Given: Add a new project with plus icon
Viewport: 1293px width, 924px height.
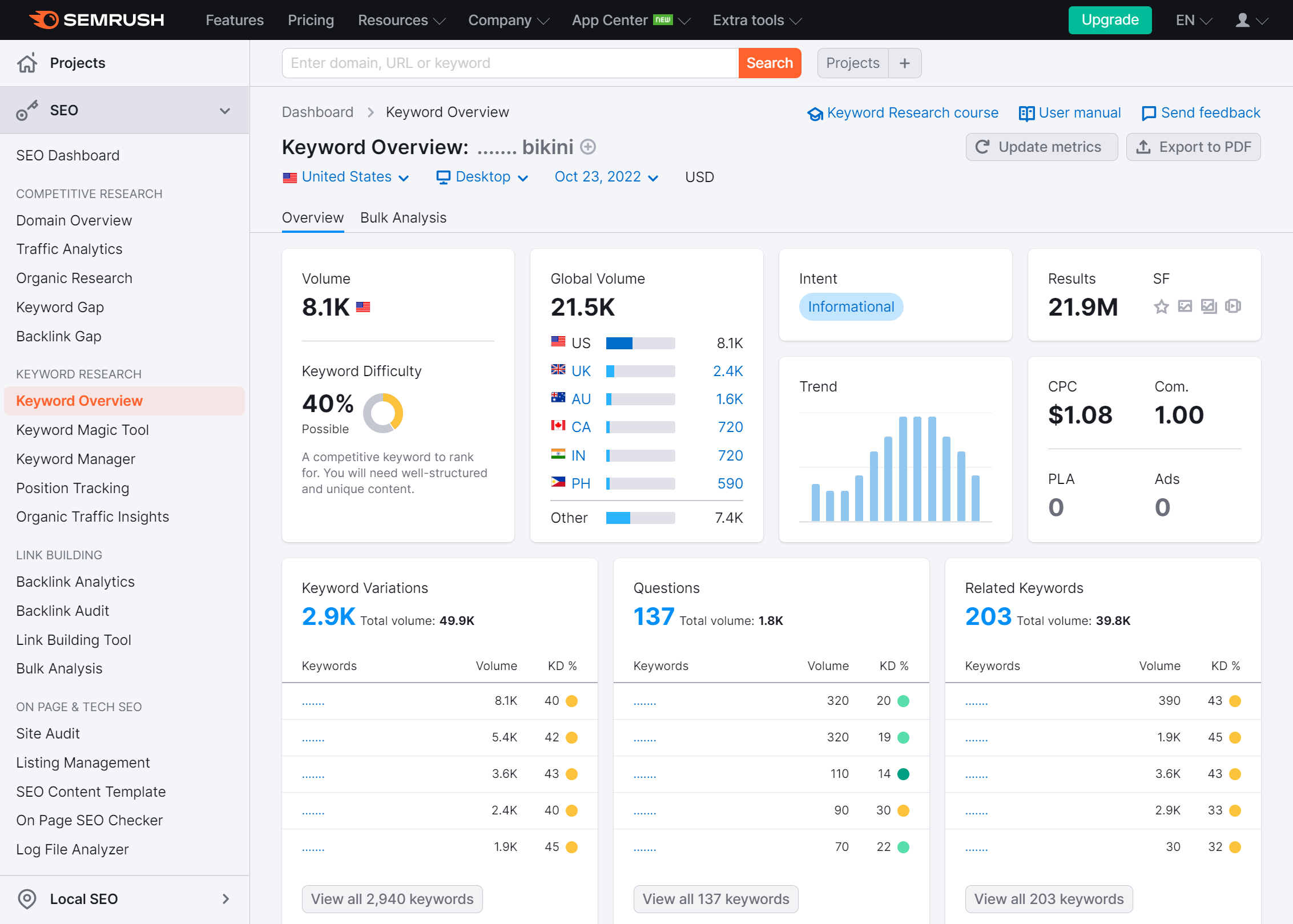Looking at the screenshot, I should tap(905, 63).
